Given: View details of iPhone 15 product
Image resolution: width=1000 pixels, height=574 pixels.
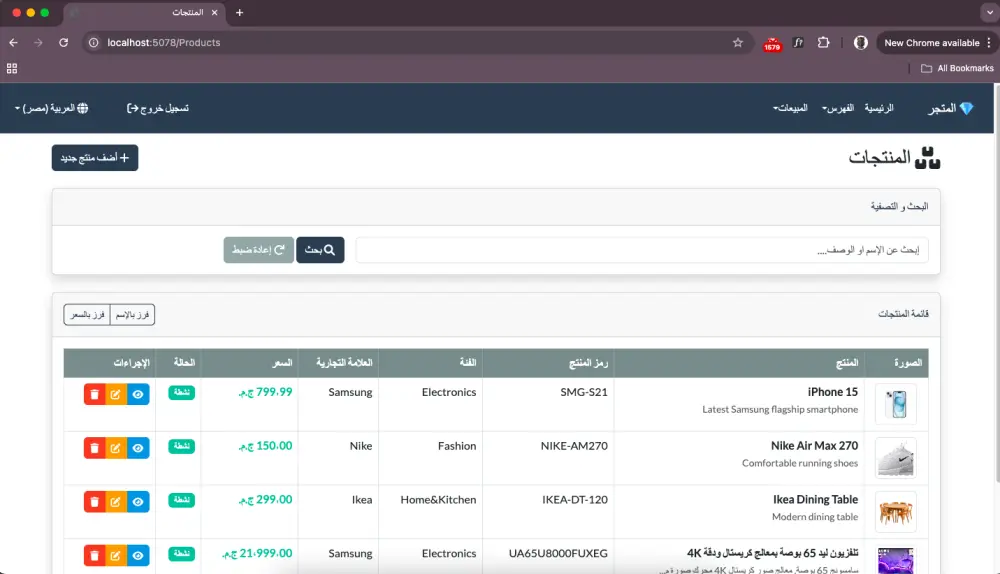Looking at the screenshot, I should click(x=138, y=394).
